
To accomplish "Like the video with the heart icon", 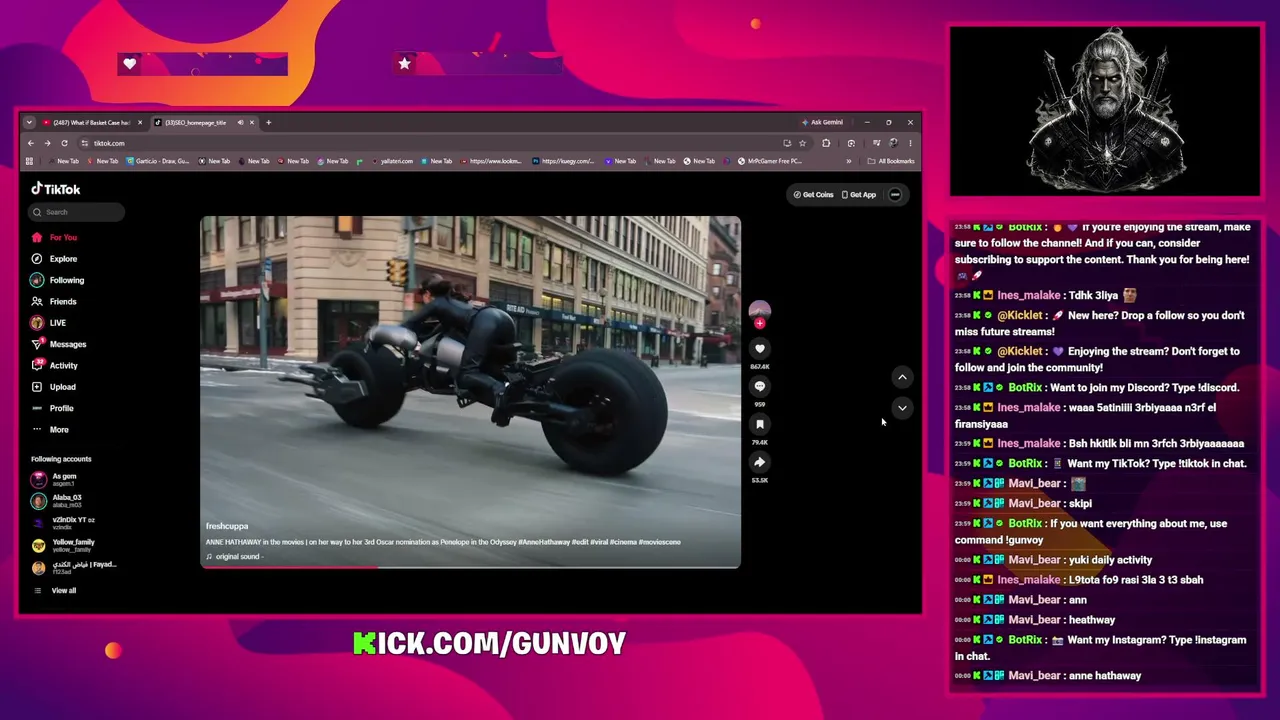I will 760,349.
